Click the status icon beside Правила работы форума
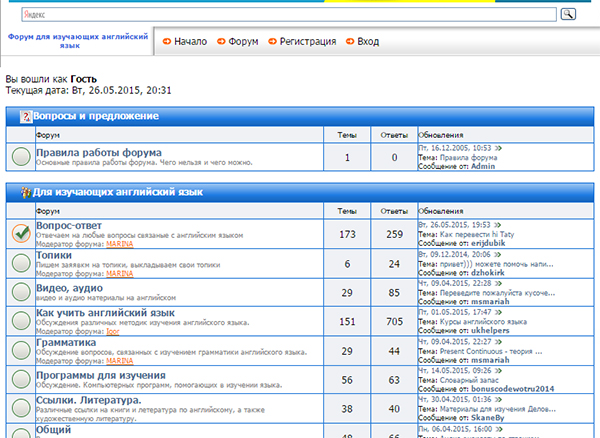This screenshot has height=438, width=600. coord(20,157)
